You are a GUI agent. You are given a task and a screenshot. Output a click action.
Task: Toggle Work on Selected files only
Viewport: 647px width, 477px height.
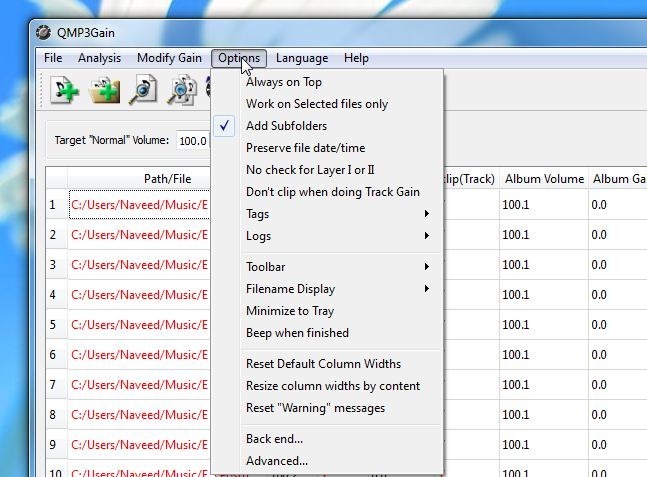tap(327, 104)
